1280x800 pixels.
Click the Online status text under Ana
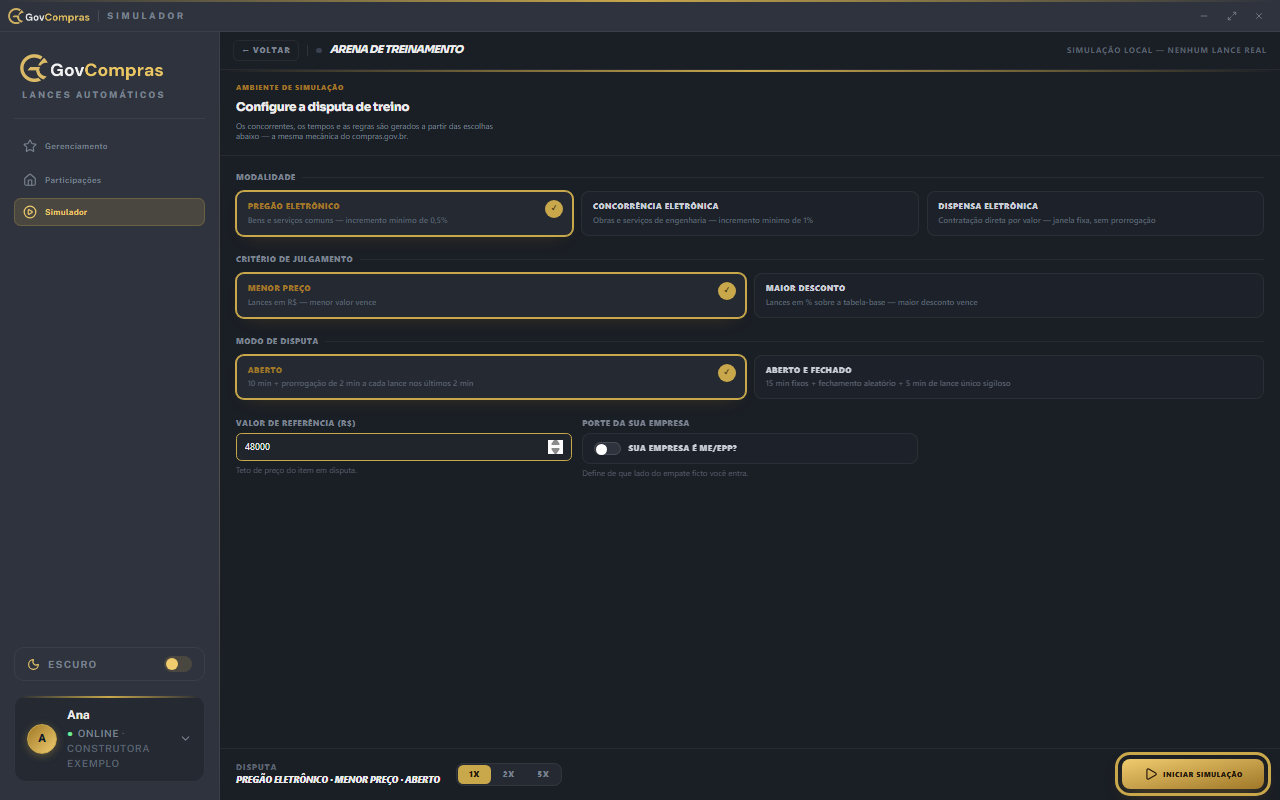98,734
